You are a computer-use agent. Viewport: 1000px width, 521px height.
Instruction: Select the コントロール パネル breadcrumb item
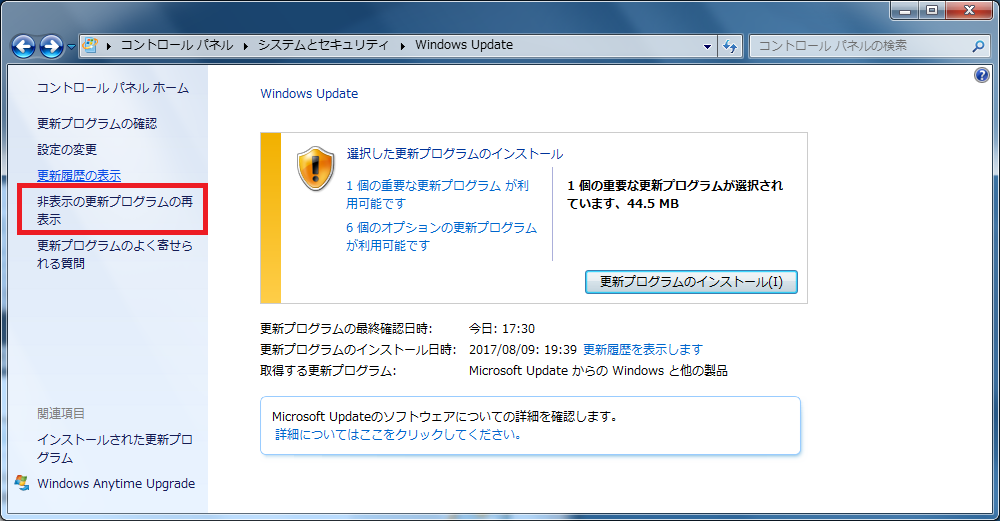click(x=177, y=45)
